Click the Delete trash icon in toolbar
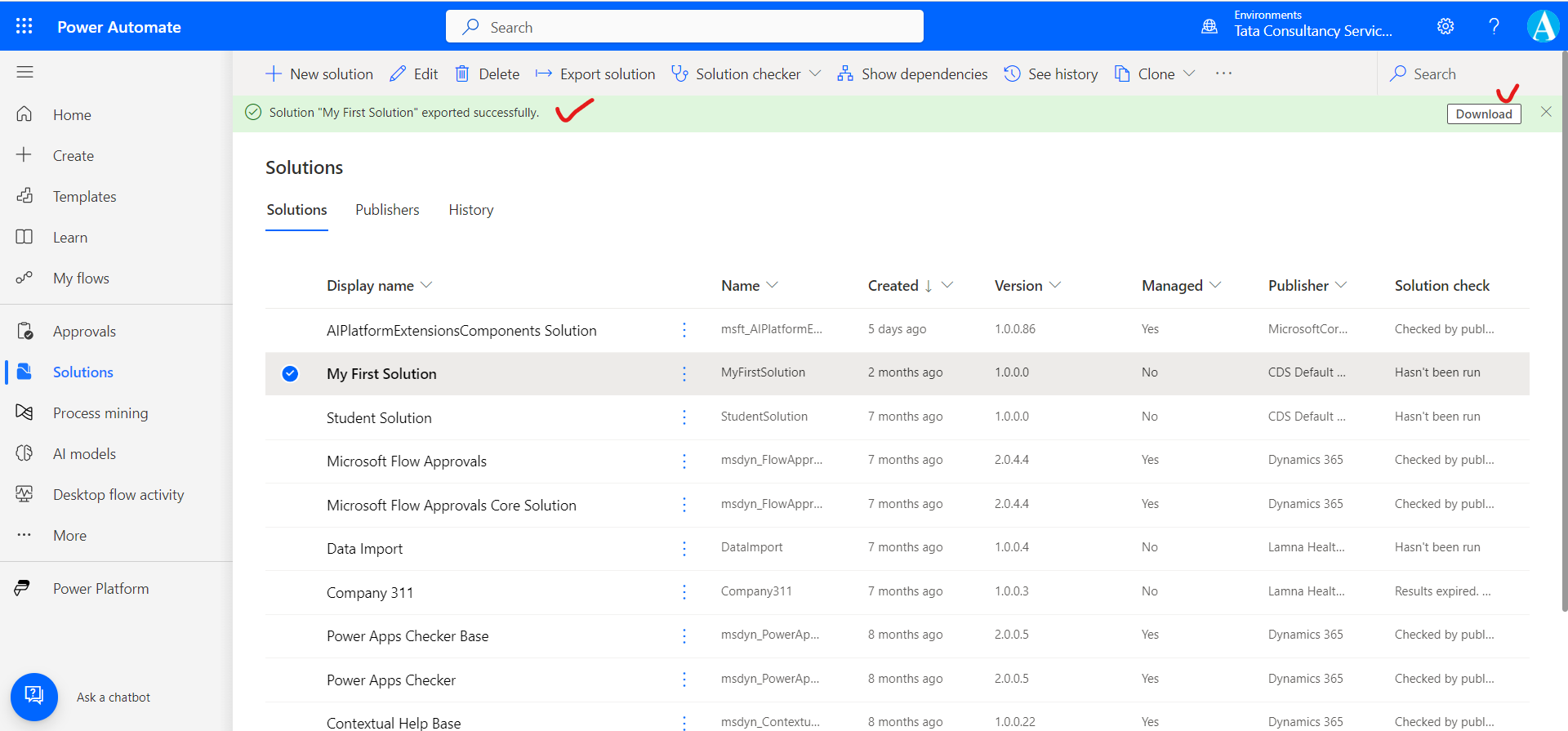Image resolution: width=1568 pixels, height=731 pixels. tap(462, 74)
